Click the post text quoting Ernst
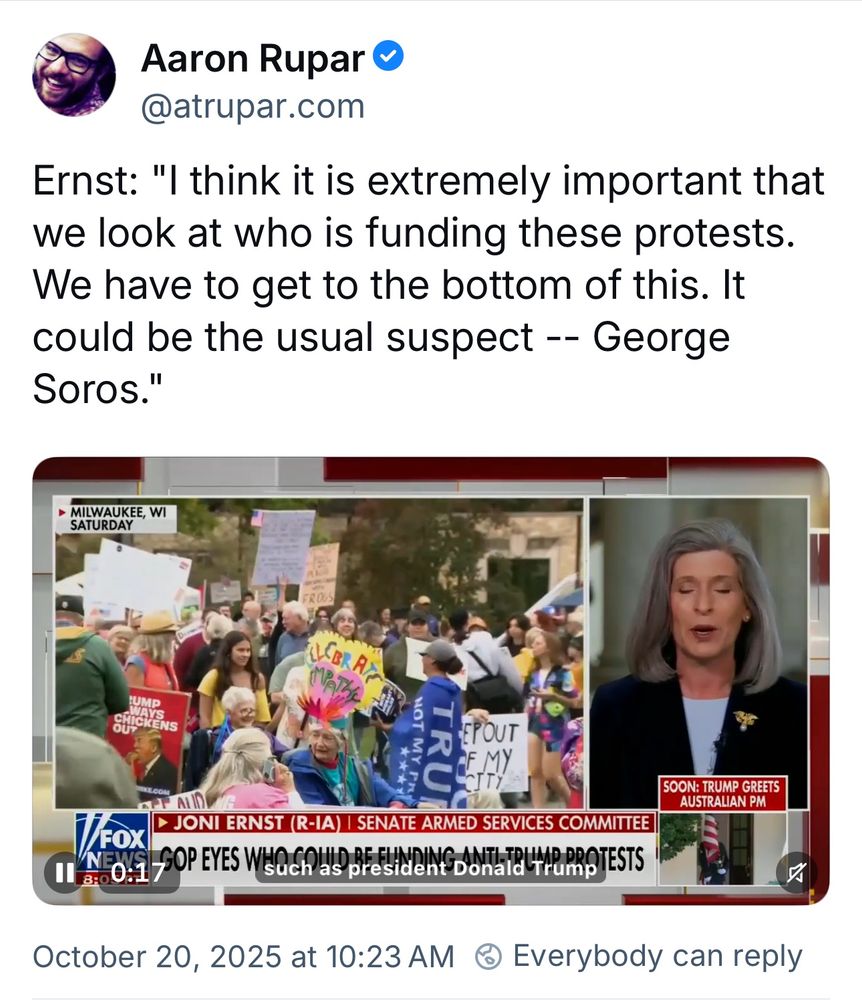This screenshot has height=1000, width=862. pos(428,284)
